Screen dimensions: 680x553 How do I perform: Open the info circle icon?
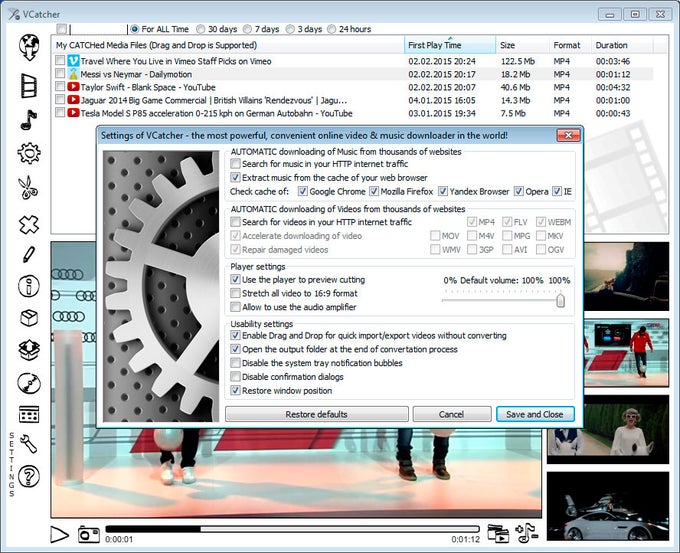29,286
